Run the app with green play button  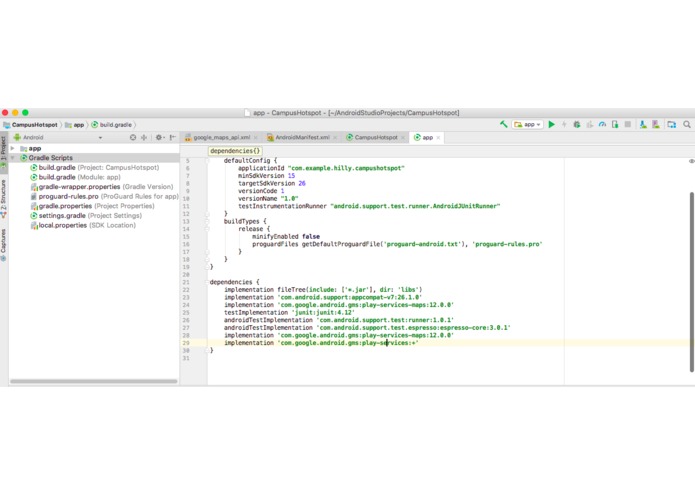pos(551,124)
